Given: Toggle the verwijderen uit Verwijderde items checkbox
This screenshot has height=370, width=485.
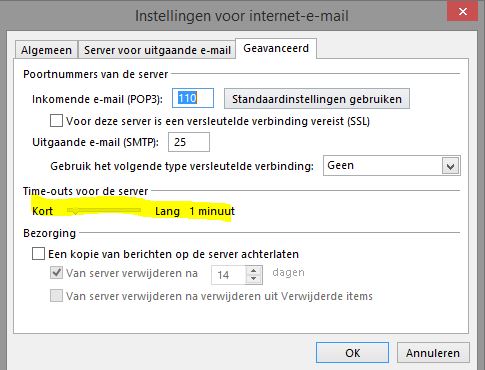Looking at the screenshot, I should [56, 296].
